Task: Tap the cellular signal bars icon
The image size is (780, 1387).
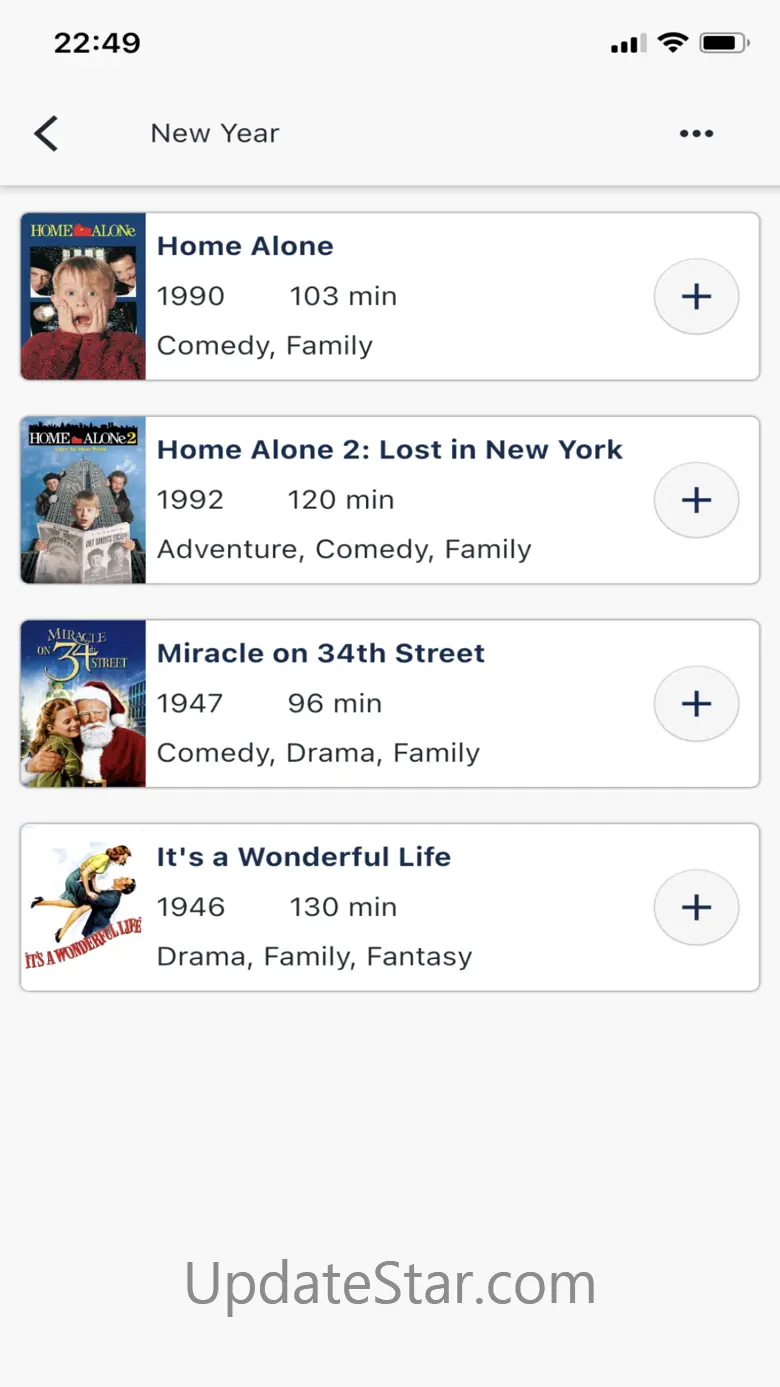Action: 628,44
